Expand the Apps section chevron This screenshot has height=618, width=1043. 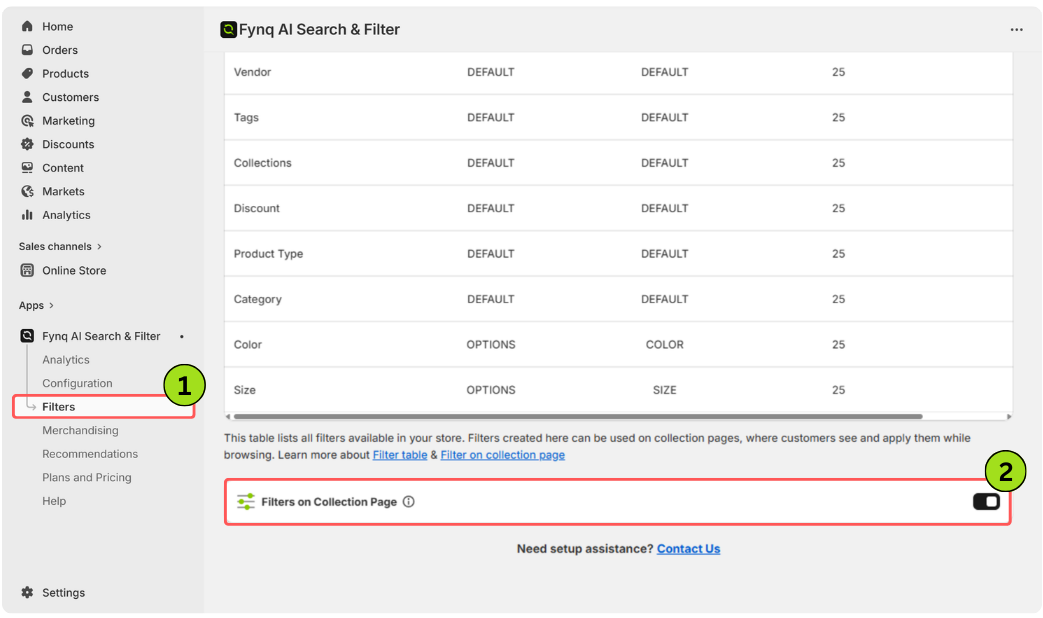coord(51,305)
